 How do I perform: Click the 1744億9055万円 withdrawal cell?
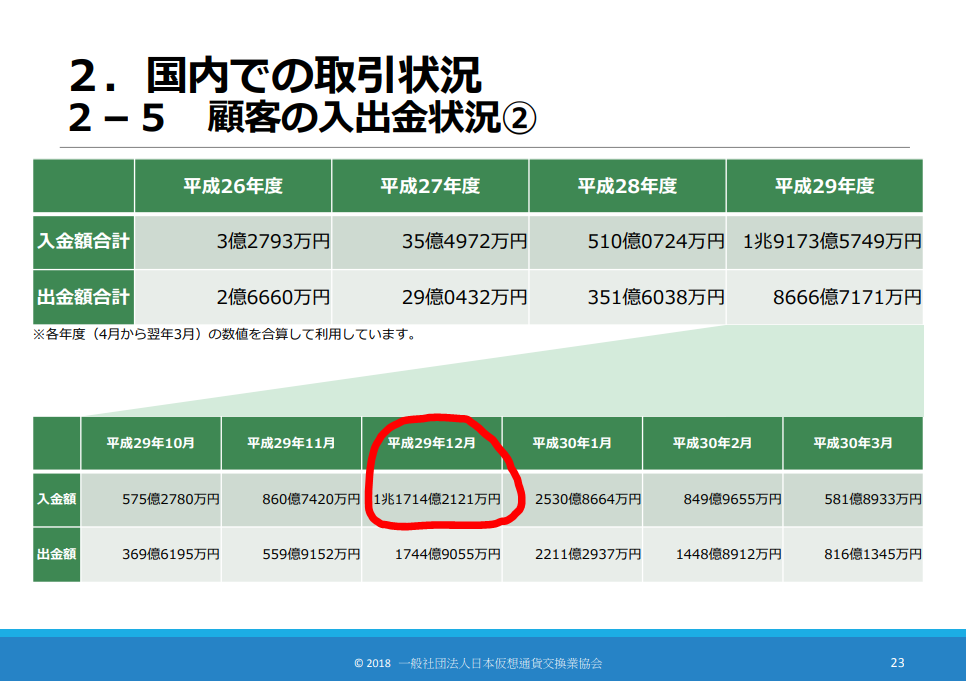tap(447, 553)
